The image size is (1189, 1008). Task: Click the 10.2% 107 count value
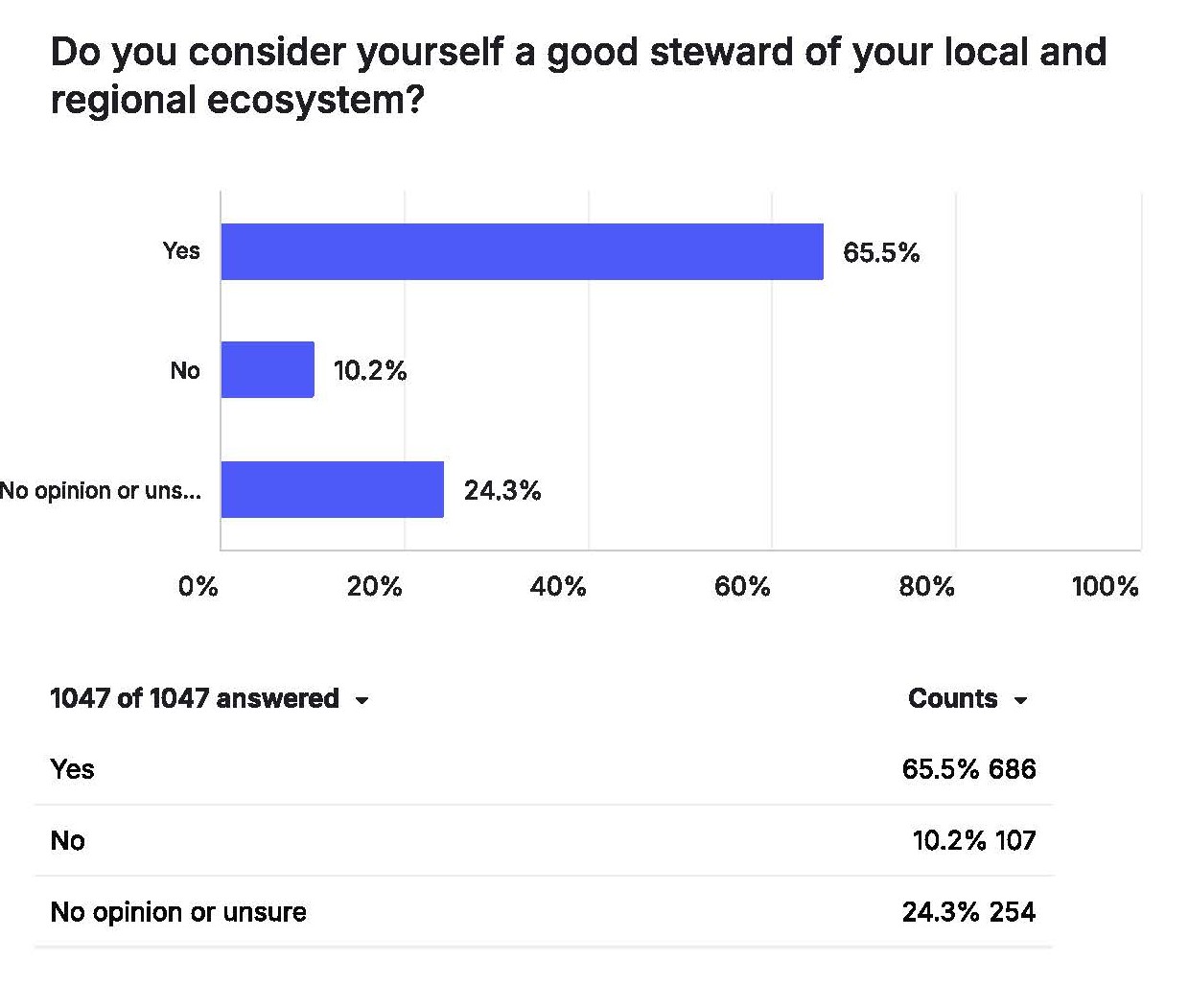[x=973, y=841]
